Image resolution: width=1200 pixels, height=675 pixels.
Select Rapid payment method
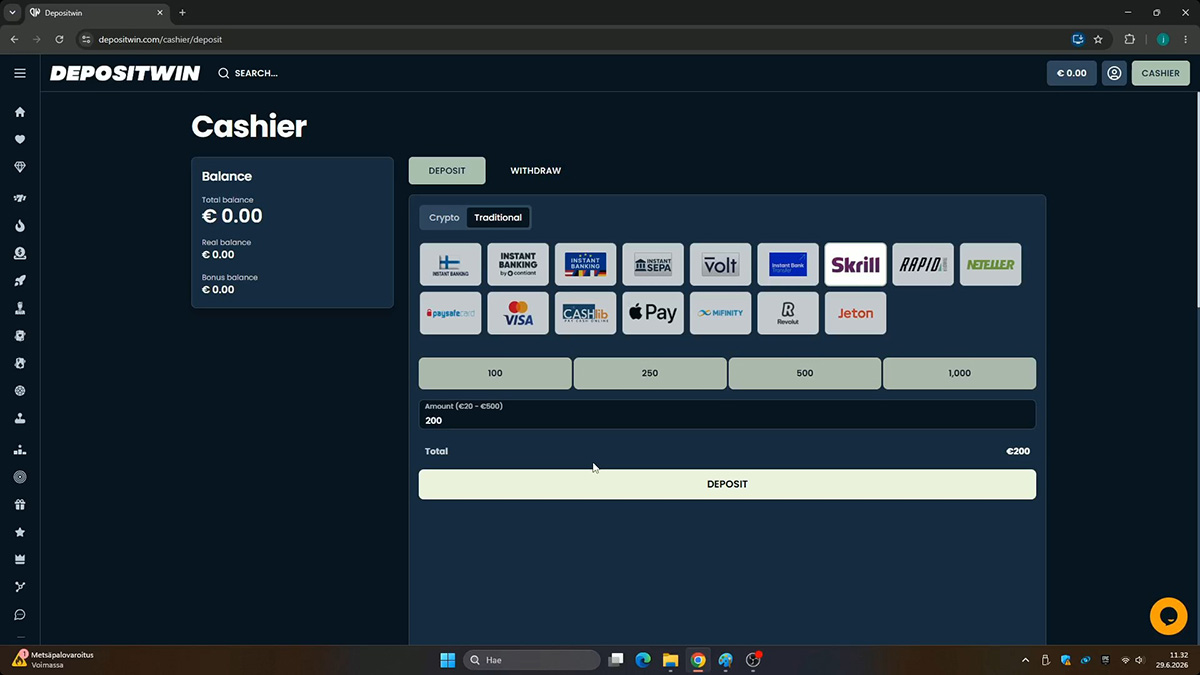[x=923, y=265]
